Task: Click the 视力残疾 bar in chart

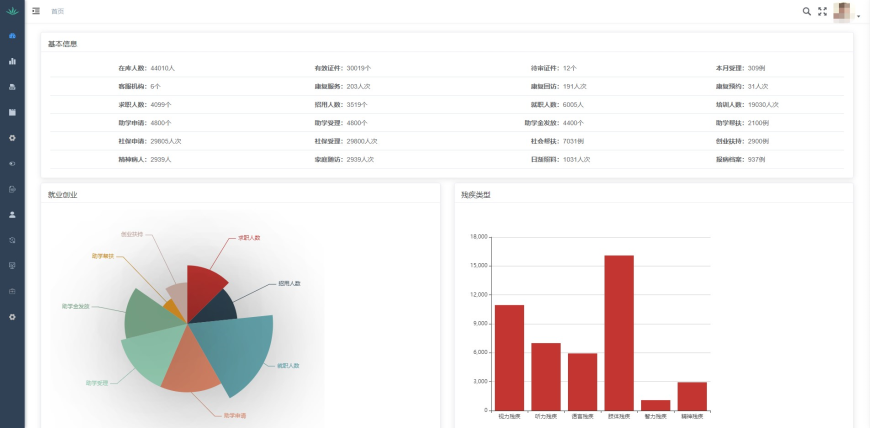Action: (509, 357)
